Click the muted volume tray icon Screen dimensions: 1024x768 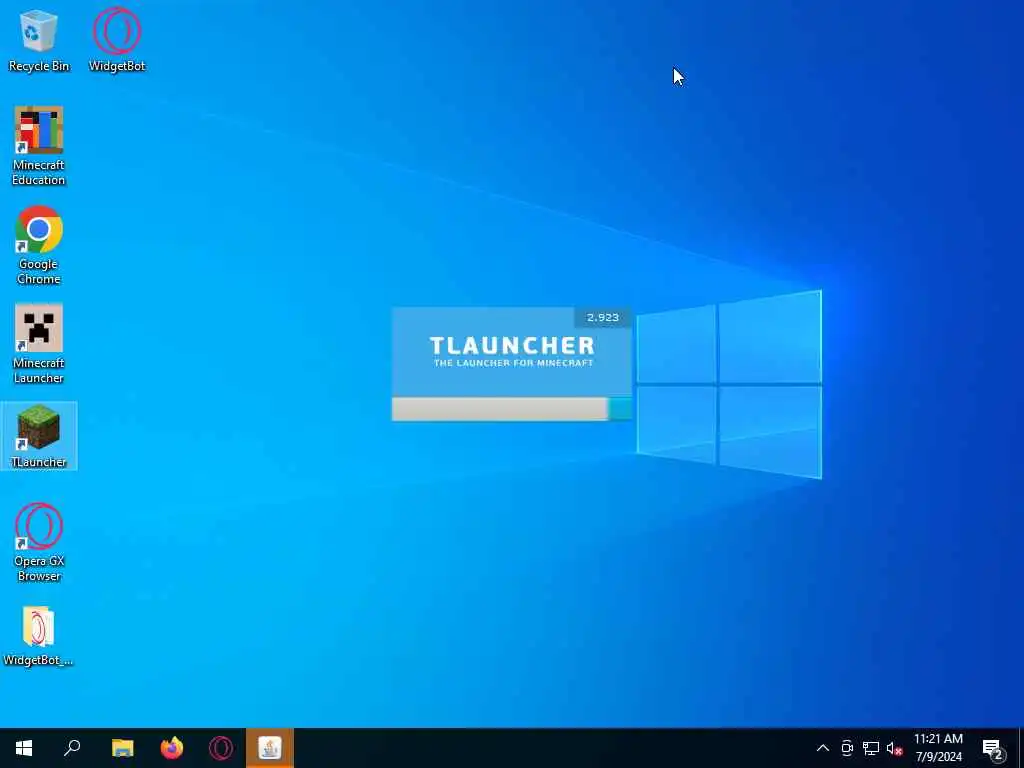pos(894,748)
